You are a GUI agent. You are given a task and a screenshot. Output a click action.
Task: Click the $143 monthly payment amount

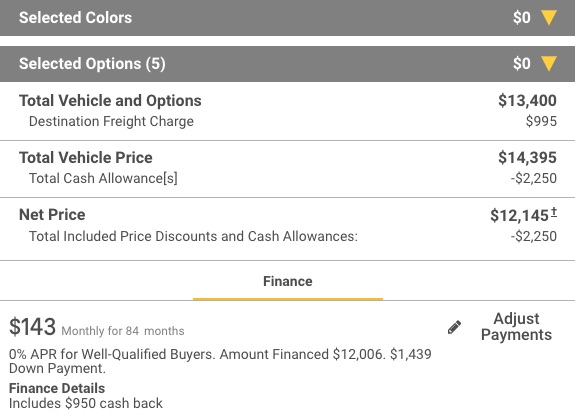32,327
